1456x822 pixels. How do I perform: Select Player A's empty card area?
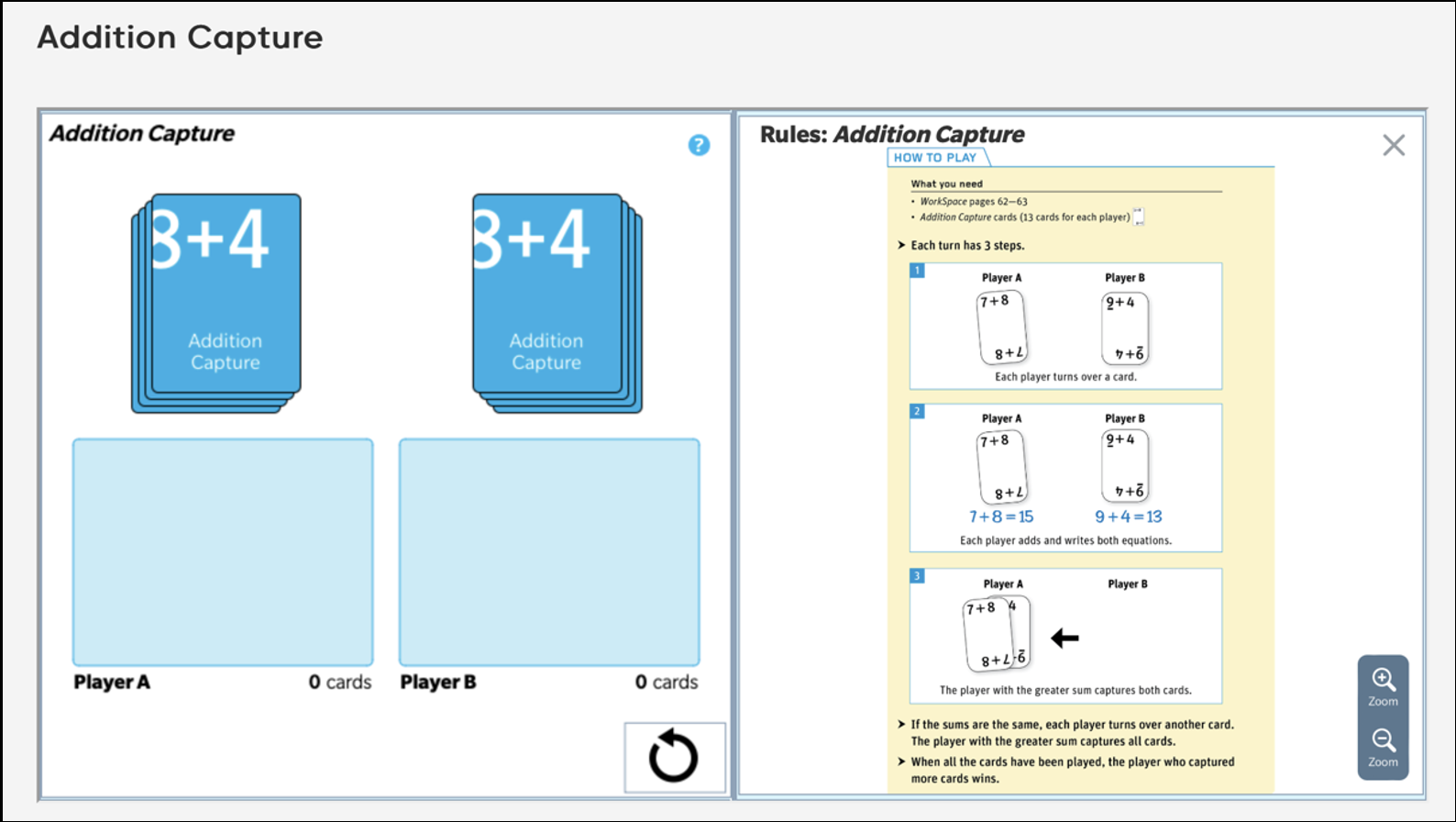(x=223, y=552)
